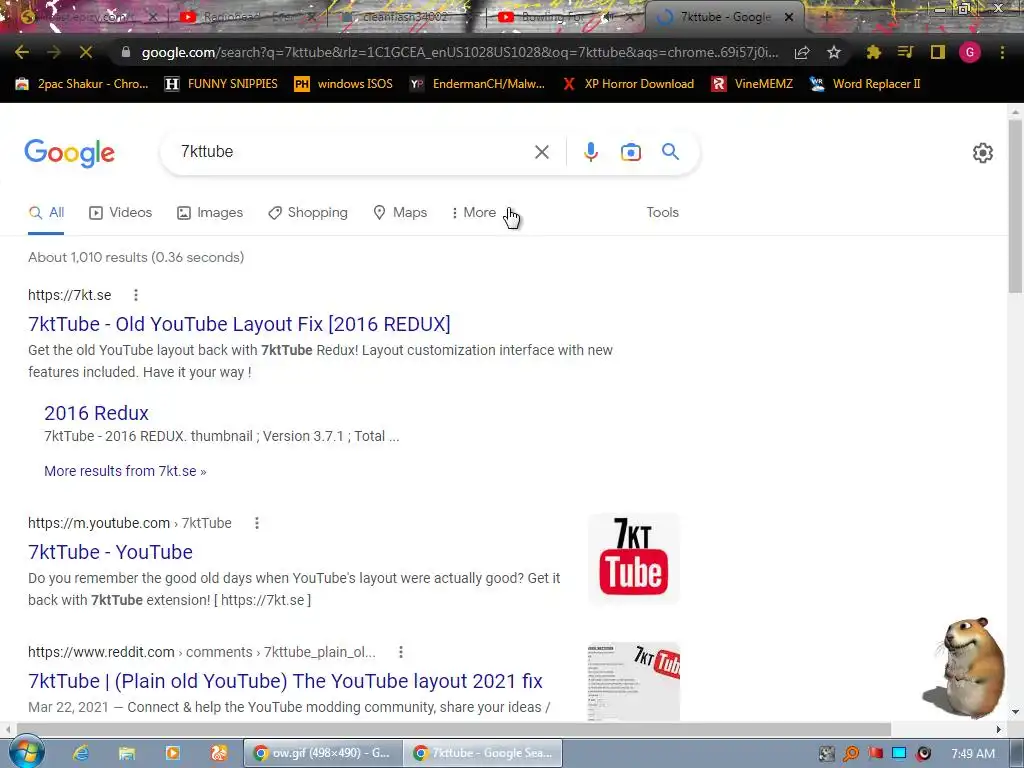Switch to Shopping results
Viewport: 1024px width, 768px height.
point(308,213)
